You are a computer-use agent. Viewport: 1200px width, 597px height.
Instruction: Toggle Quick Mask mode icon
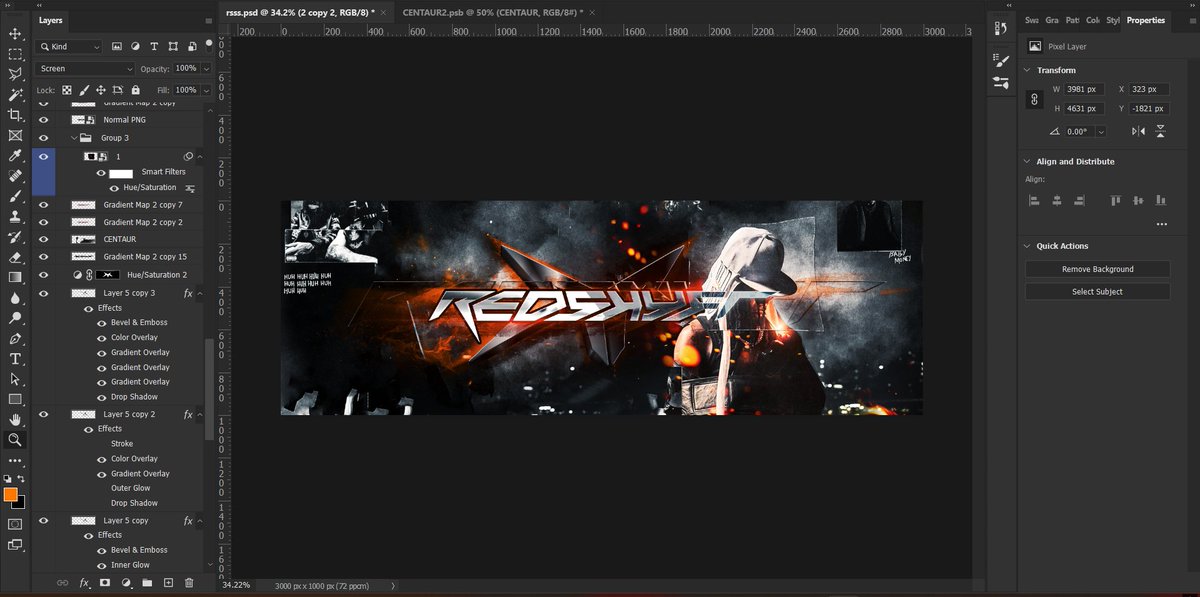15,523
